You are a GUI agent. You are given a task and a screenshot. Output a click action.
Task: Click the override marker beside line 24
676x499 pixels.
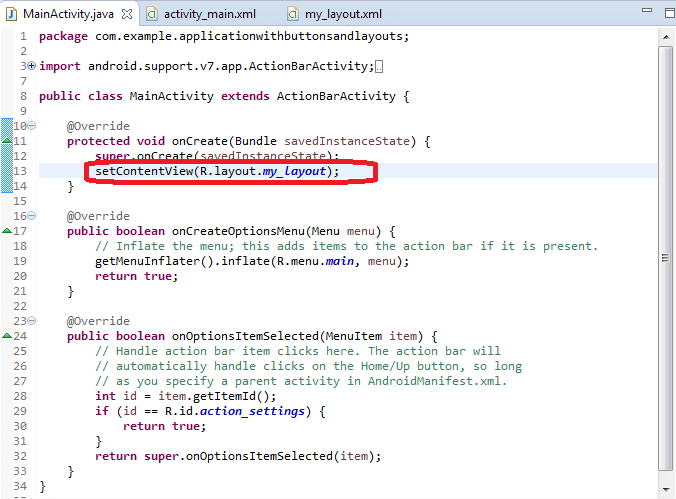[8, 336]
